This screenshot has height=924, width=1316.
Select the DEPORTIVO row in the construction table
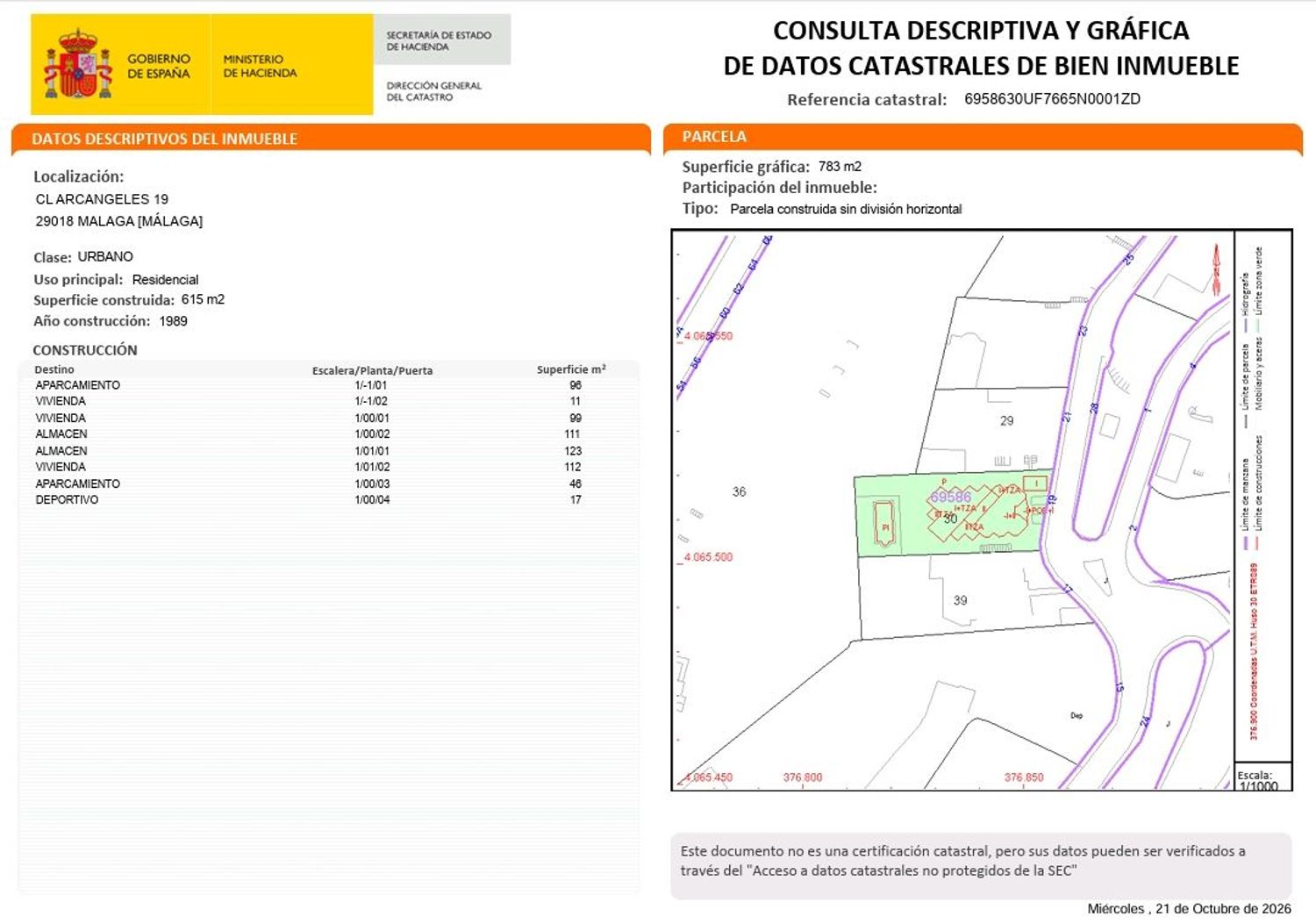[x=329, y=499]
